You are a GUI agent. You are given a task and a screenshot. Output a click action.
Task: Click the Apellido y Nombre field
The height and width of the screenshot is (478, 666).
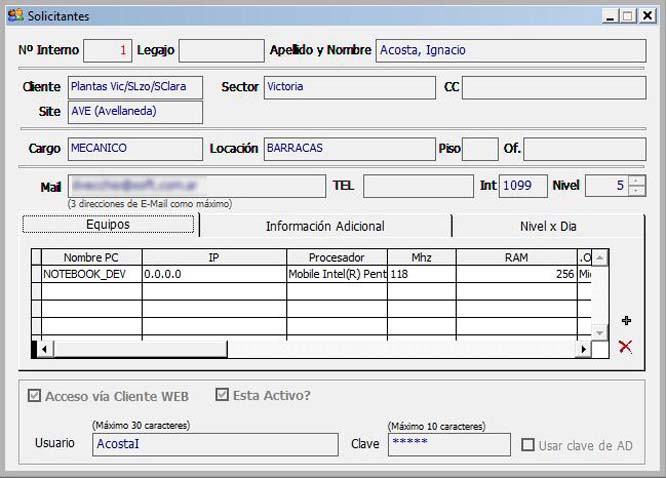[x=510, y=51]
